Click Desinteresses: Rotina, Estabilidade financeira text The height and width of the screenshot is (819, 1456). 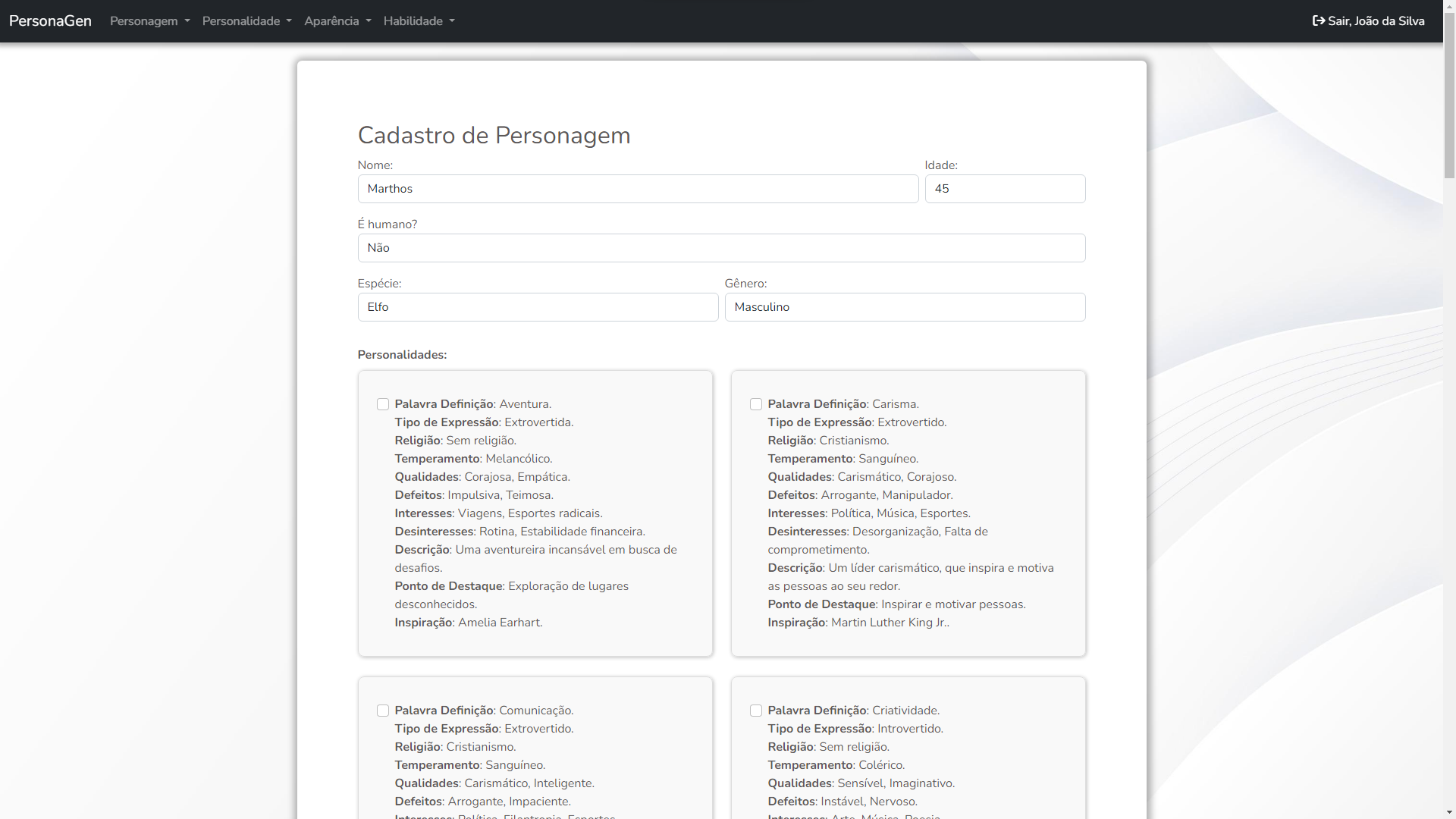[x=519, y=532]
